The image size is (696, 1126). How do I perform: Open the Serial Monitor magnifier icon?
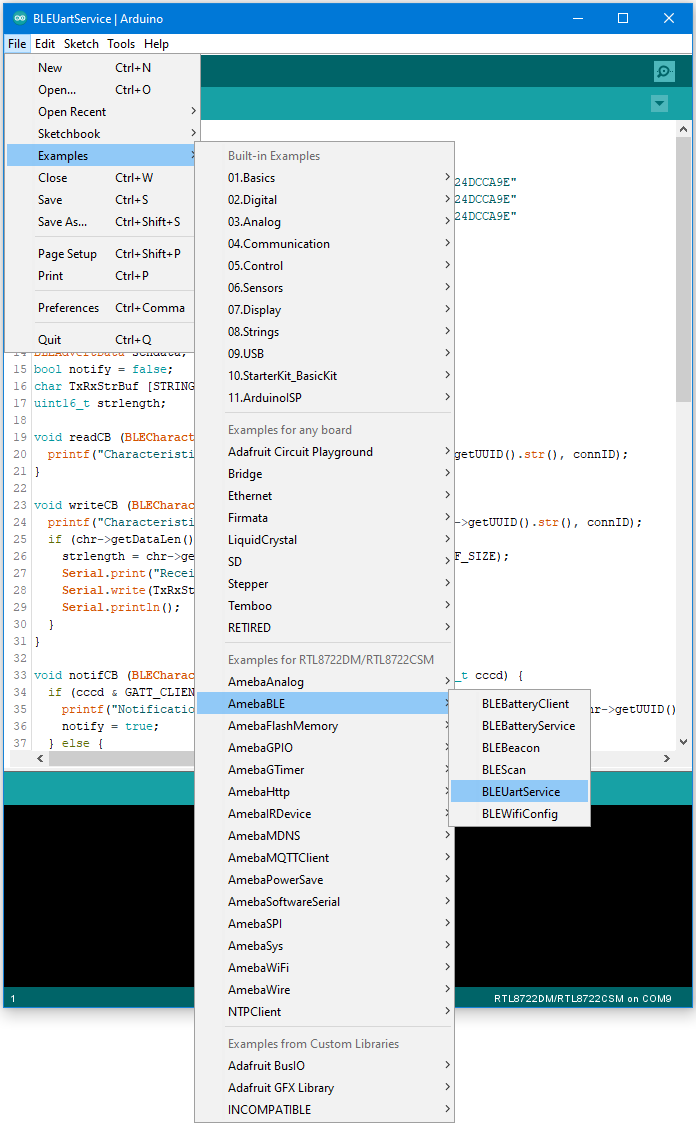point(663,71)
